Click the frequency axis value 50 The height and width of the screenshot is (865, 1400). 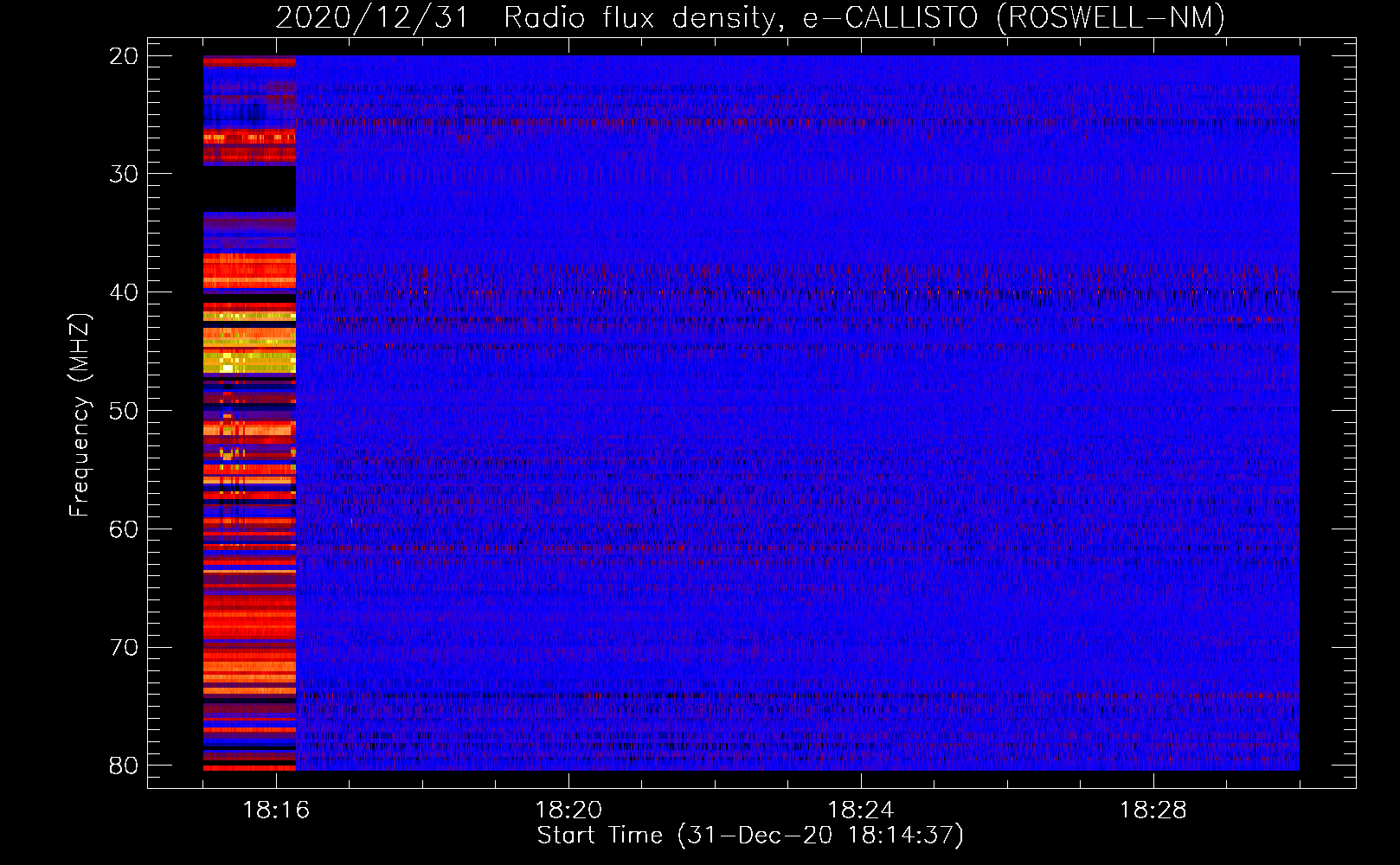[124, 411]
